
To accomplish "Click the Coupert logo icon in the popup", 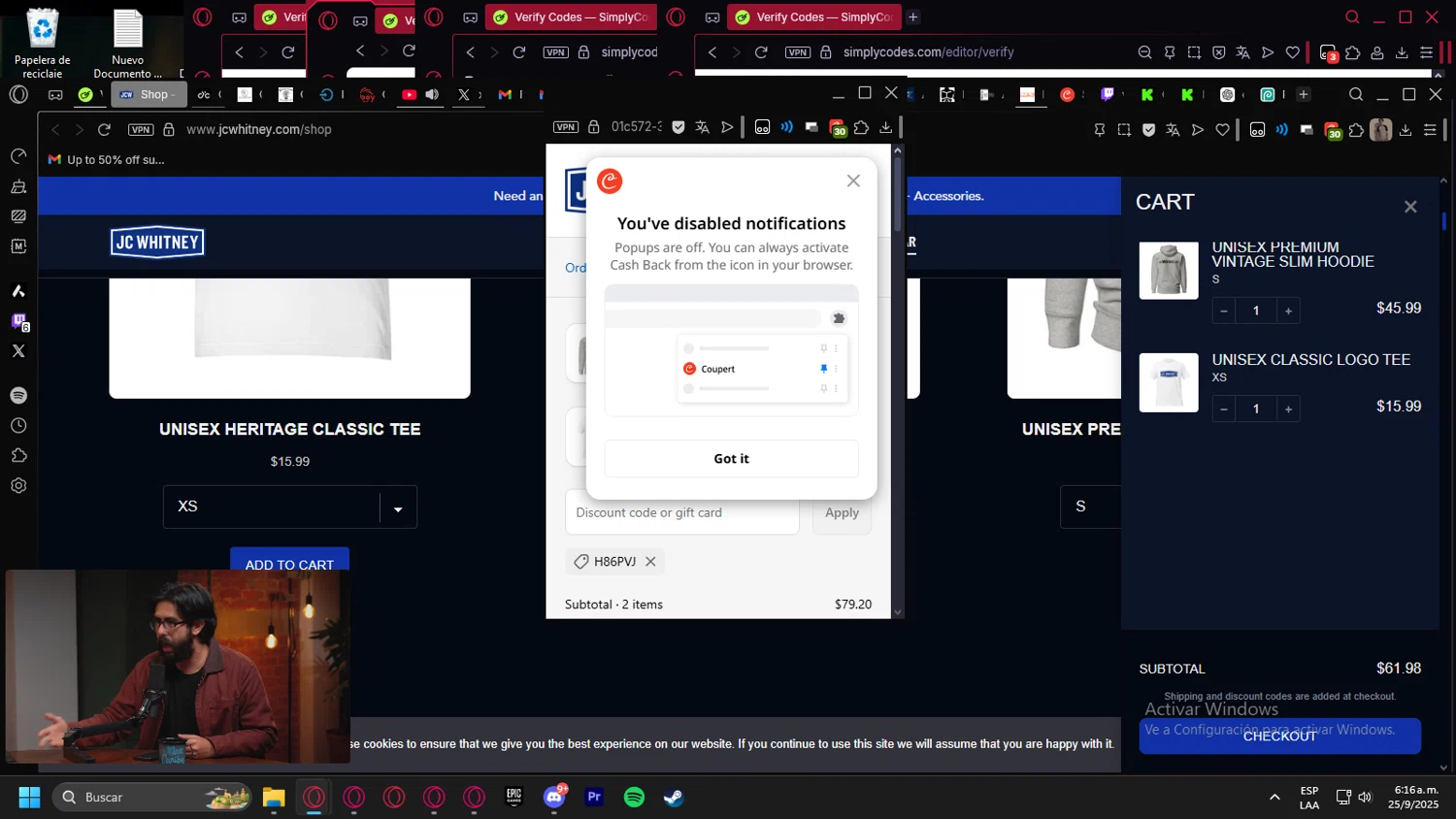I will (610, 181).
